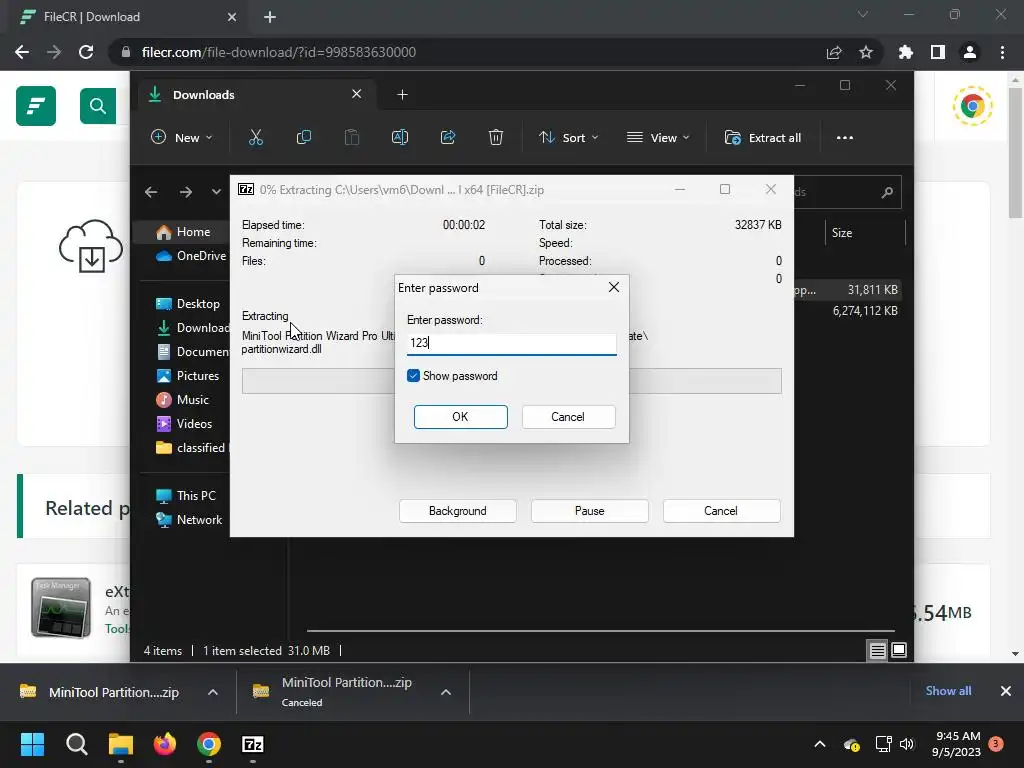Open the Windows Start menu

[x=32, y=744]
